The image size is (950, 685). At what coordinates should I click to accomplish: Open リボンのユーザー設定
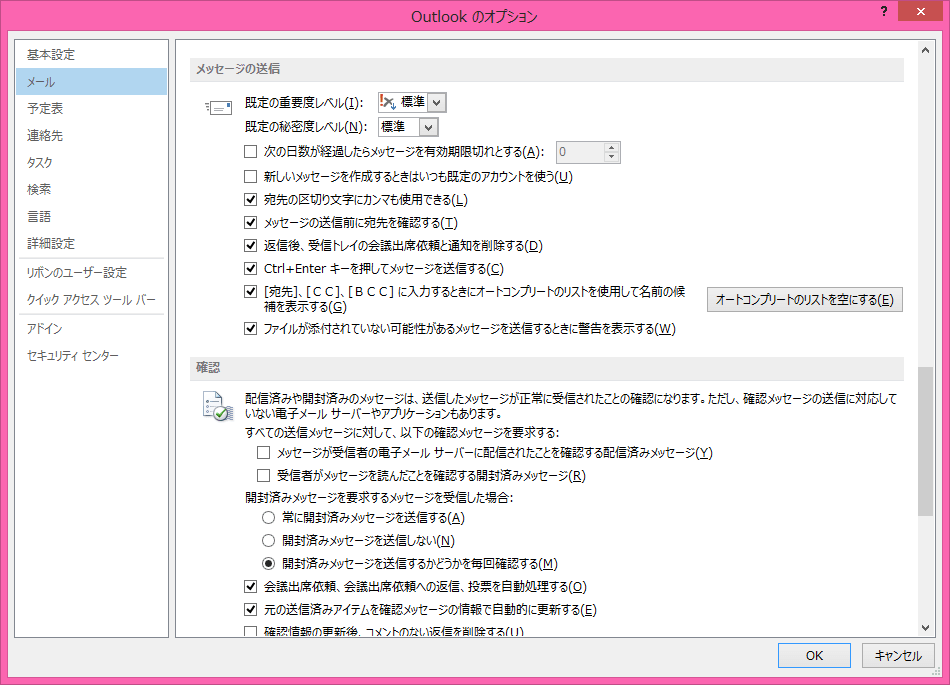(91, 273)
